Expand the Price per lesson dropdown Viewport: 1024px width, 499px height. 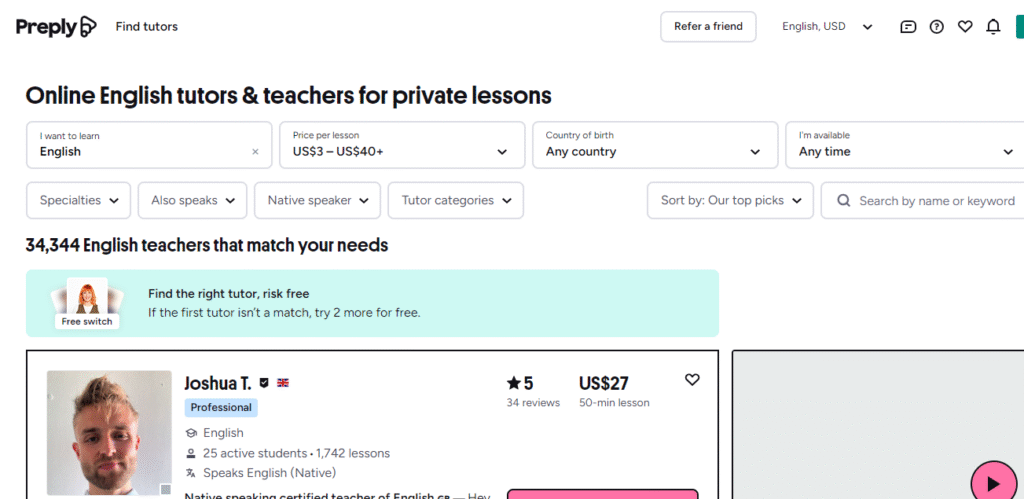[x=401, y=144]
